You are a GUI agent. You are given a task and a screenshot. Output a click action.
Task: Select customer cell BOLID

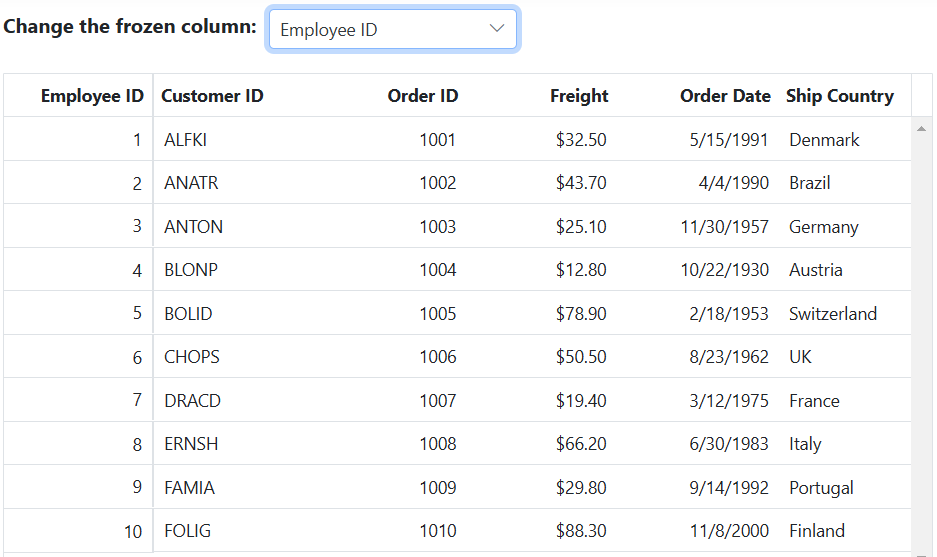pos(188,314)
